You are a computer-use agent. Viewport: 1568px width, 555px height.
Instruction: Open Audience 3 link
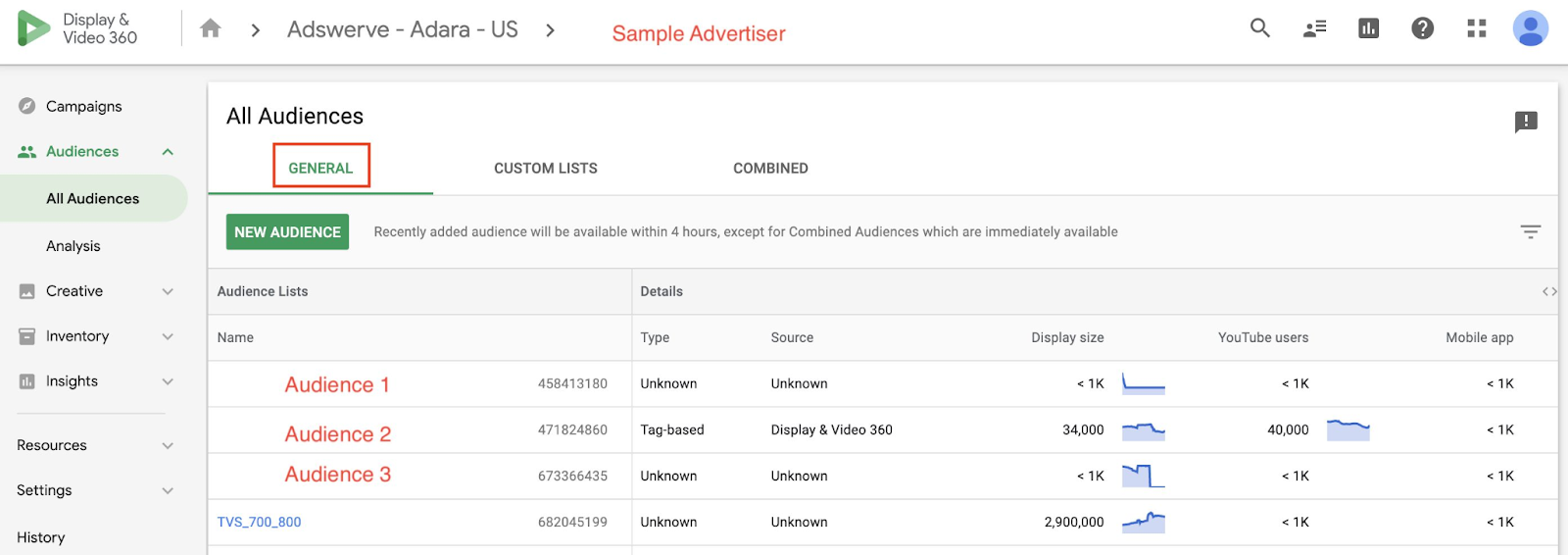pyautogui.click(x=338, y=475)
